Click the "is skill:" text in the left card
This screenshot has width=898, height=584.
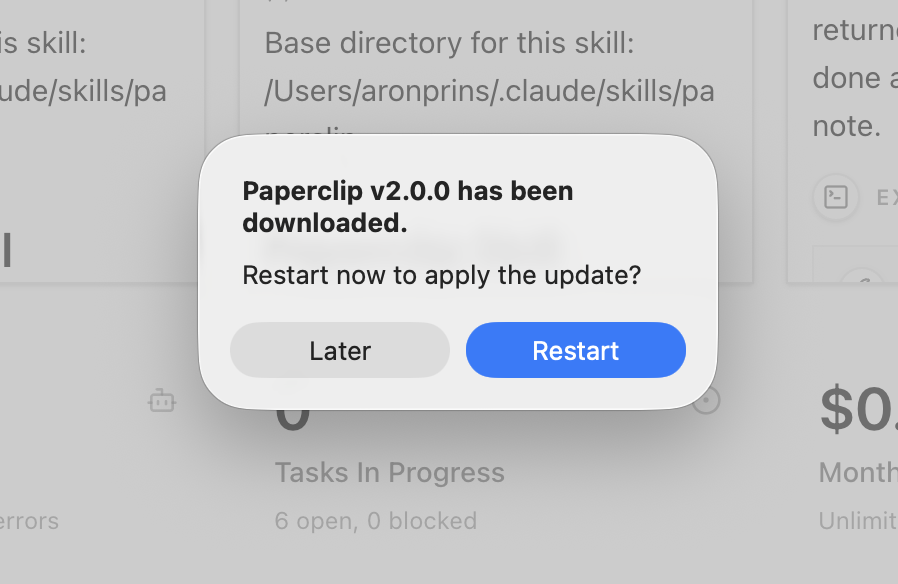coord(43,44)
